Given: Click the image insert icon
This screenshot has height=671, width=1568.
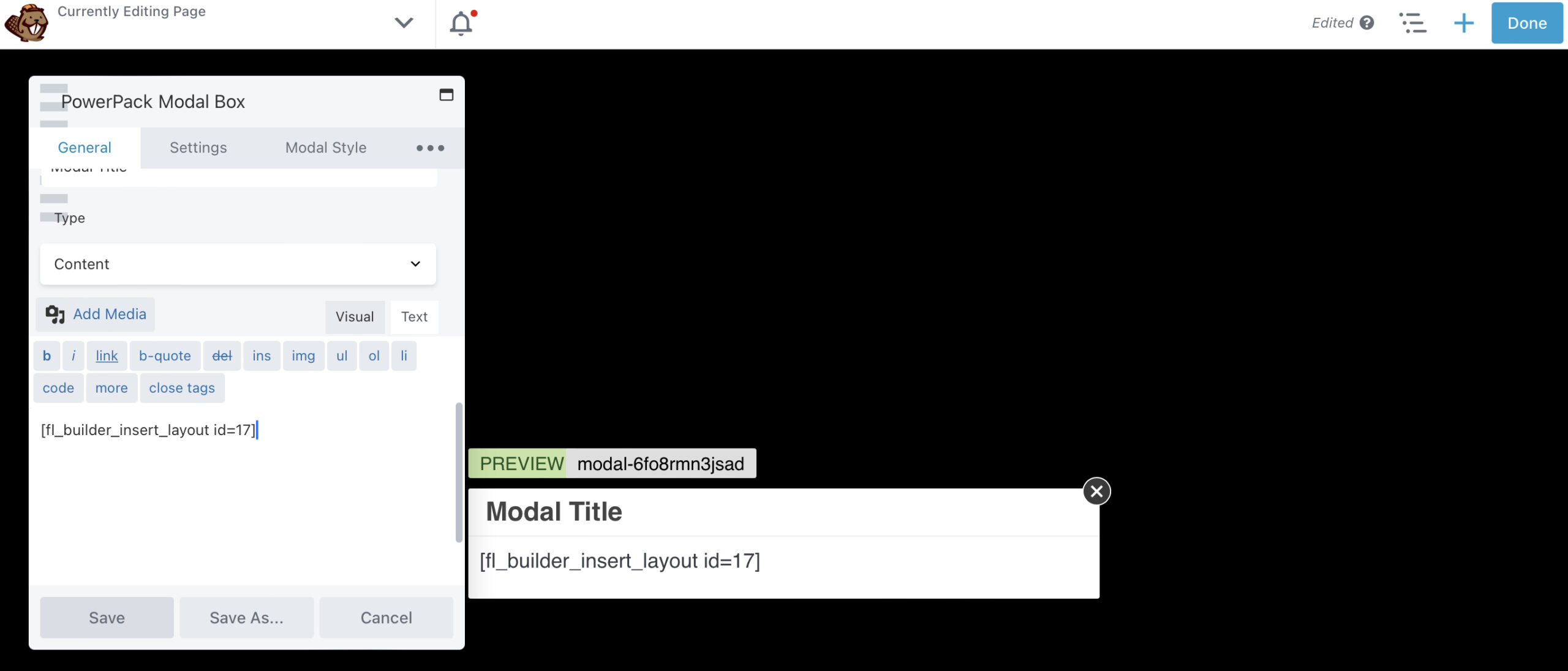Looking at the screenshot, I should [303, 355].
